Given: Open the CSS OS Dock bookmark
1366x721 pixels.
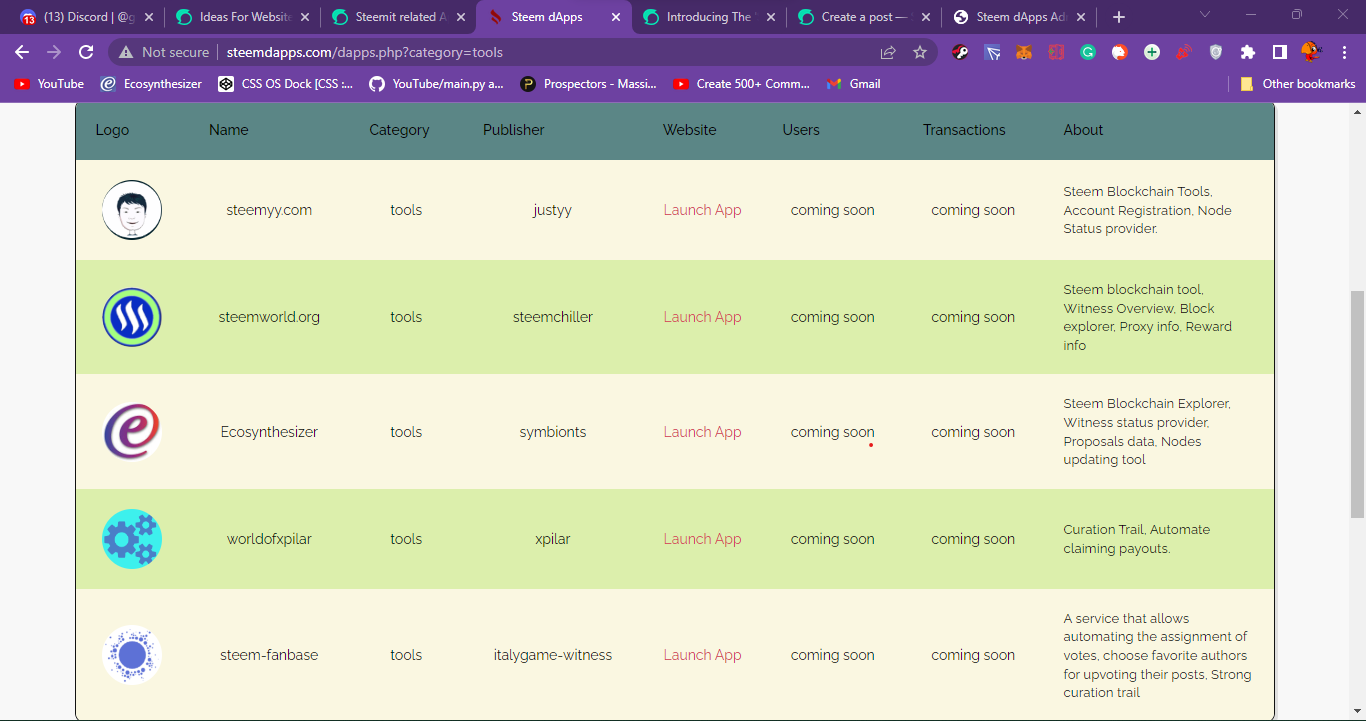Looking at the screenshot, I should [x=286, y=84].
